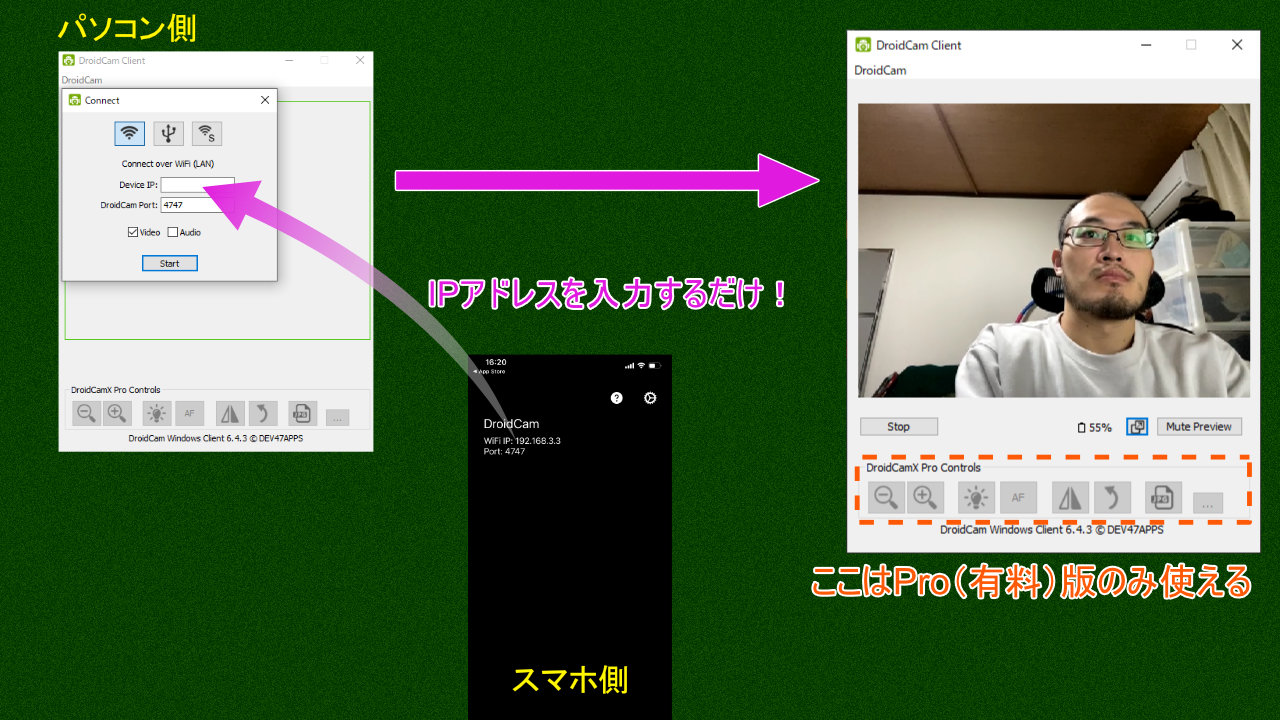Click the '...' more button in the right window
Viewport: 1280px width, 720px height.
(x=1208, y=503)
